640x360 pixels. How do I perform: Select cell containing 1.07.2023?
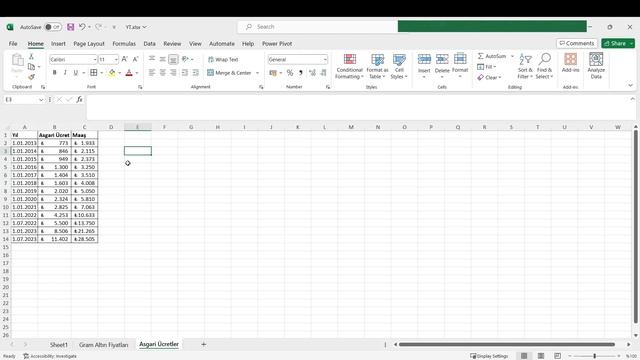click(x=24, y=239)
